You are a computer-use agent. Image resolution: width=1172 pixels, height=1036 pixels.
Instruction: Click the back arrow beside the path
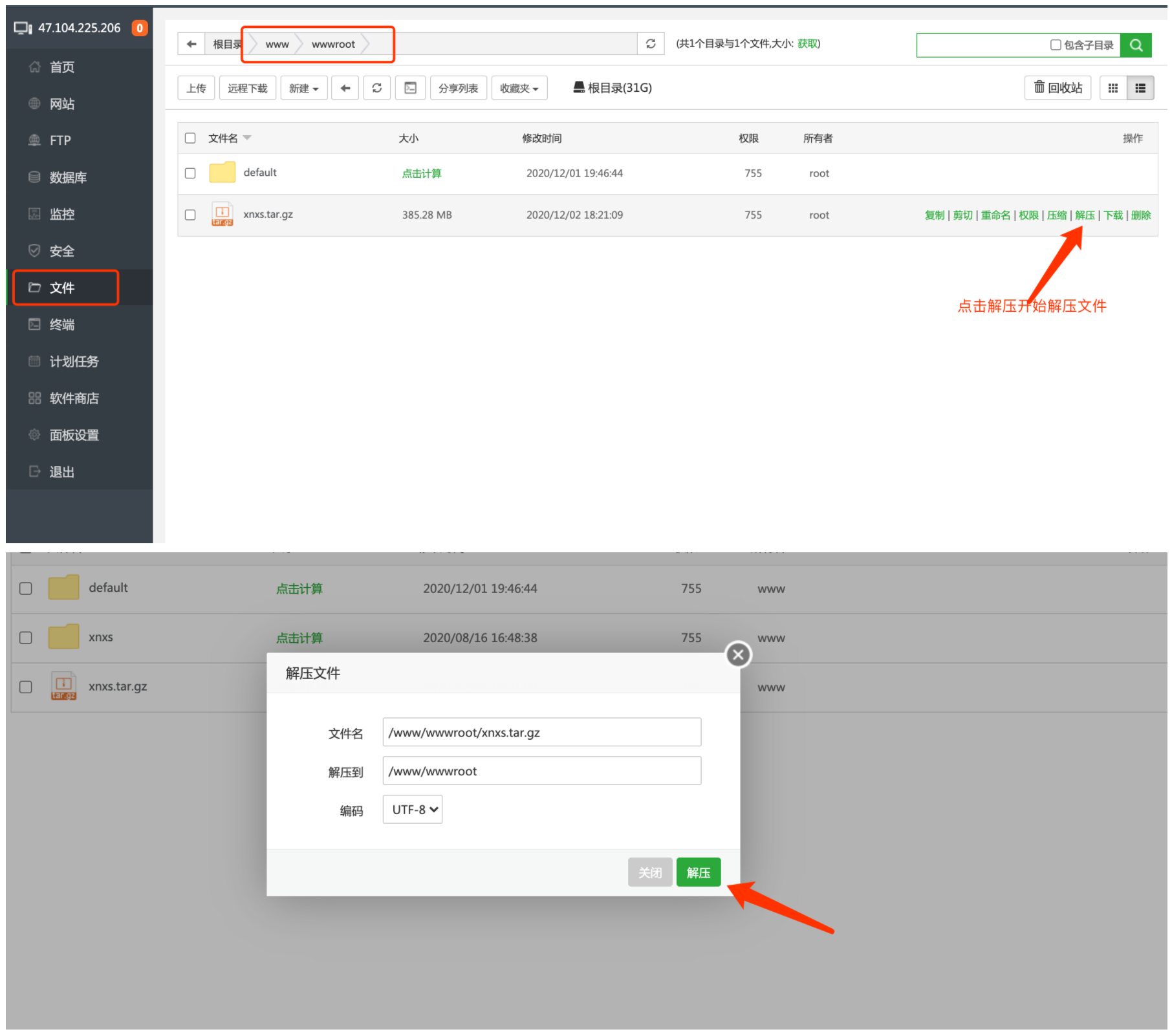(x=191, y=44)
